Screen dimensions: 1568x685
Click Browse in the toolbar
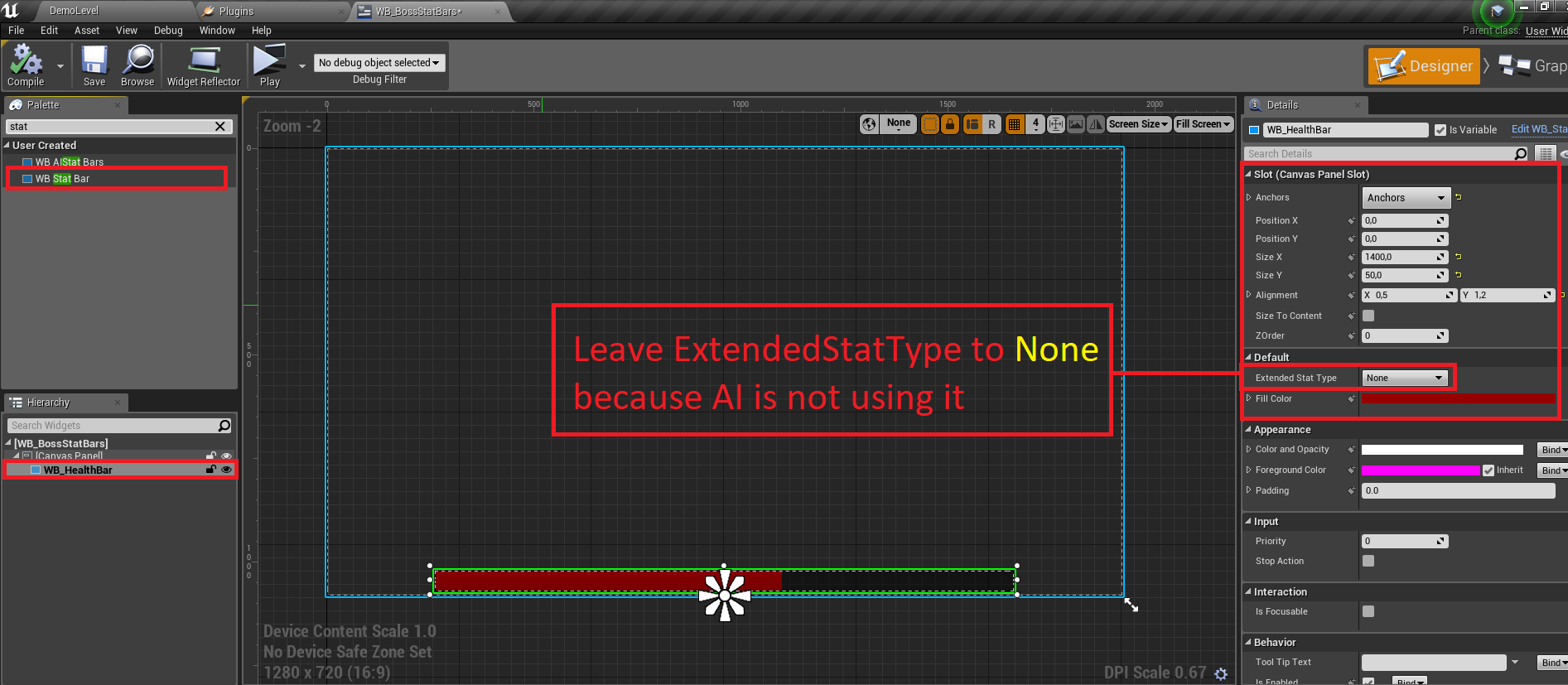[x=138, y=65]
